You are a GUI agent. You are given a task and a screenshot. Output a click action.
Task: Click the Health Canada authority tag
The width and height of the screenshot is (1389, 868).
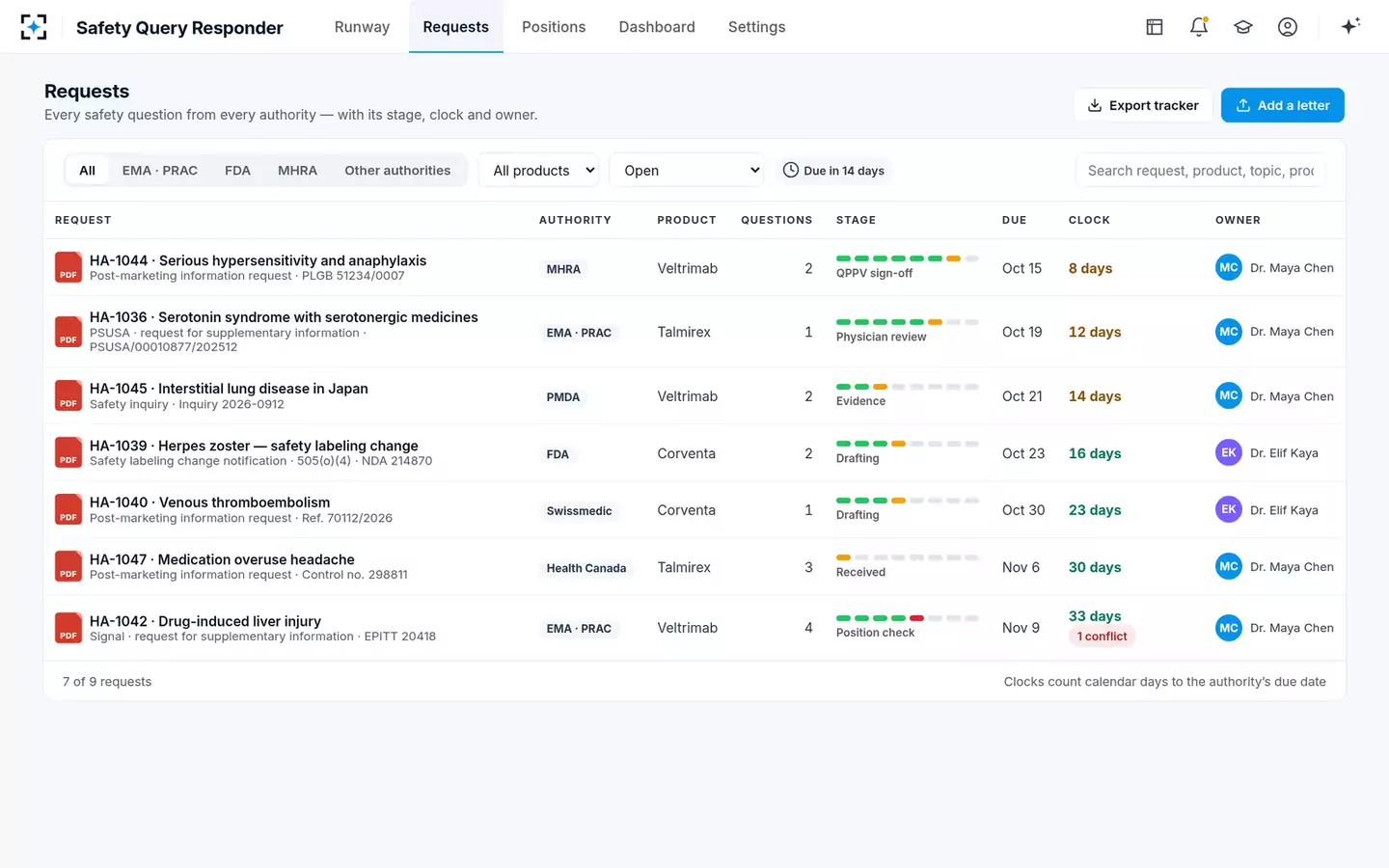click(x=586, y=568)
